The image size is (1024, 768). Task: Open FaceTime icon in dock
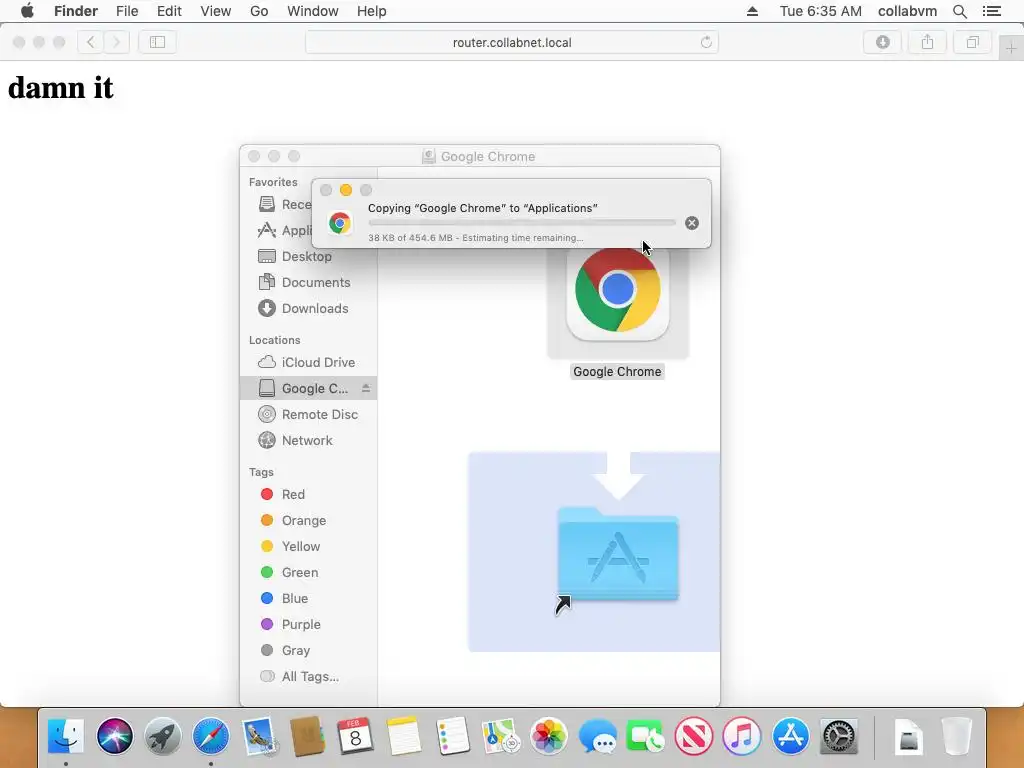(x=645, y=736)
